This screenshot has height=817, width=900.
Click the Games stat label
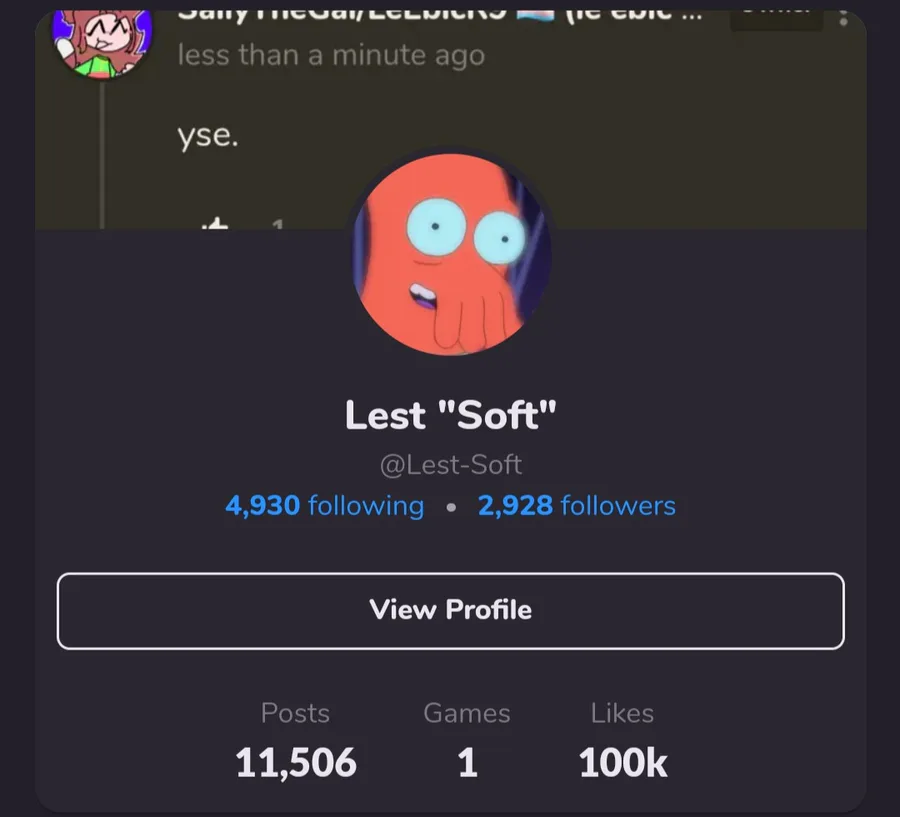[x=467, y=713]
